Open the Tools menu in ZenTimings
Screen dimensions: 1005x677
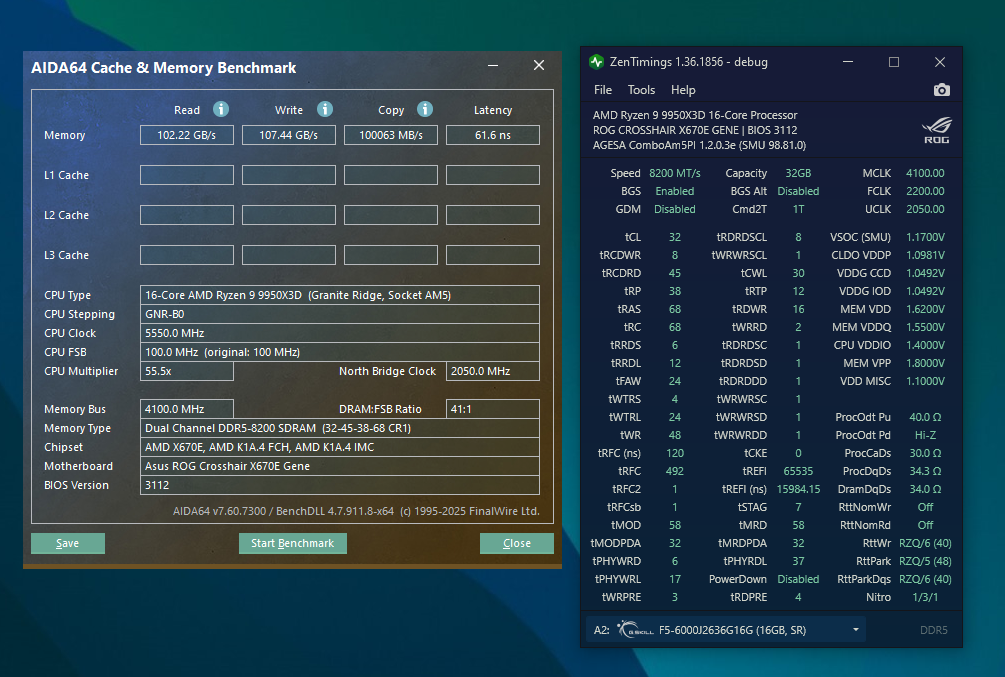pos(641,90)
